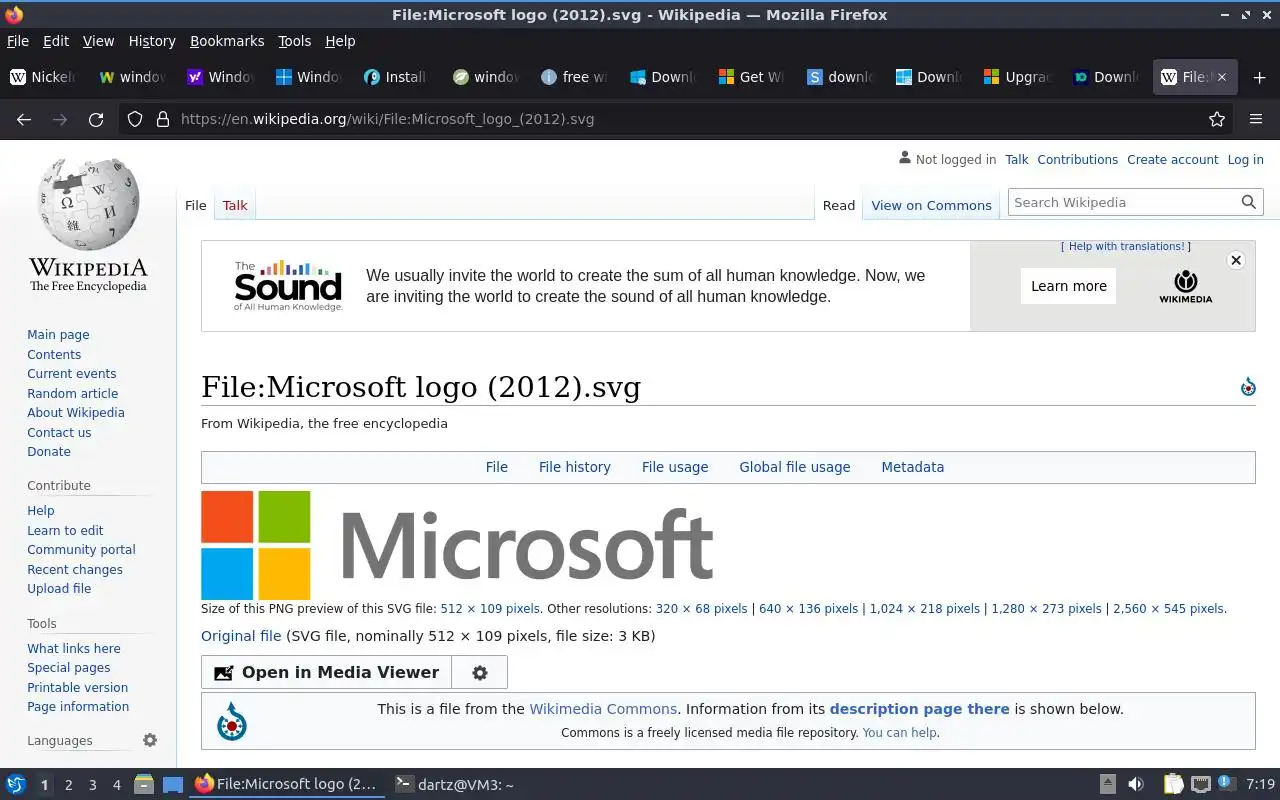This screenshot has height=800, width=1280.
Task: Open the History menu
Action: pos(152,41)
